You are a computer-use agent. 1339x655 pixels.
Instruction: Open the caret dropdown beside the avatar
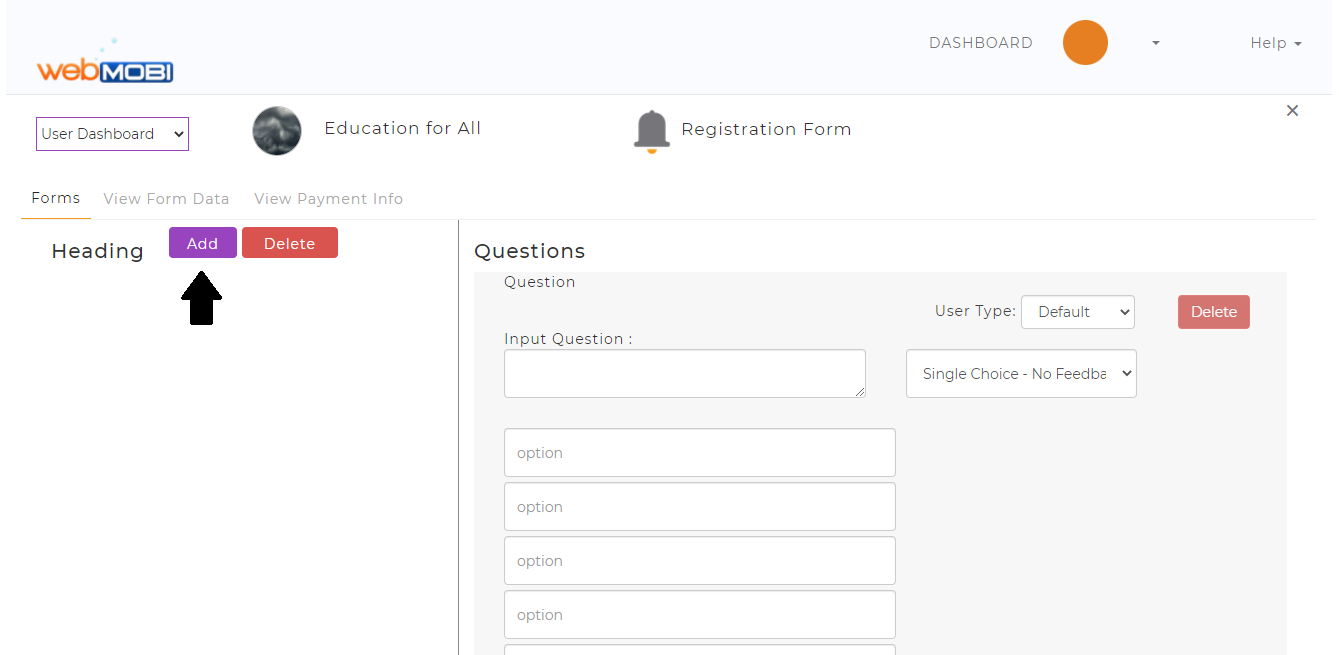click(1156, 43)
